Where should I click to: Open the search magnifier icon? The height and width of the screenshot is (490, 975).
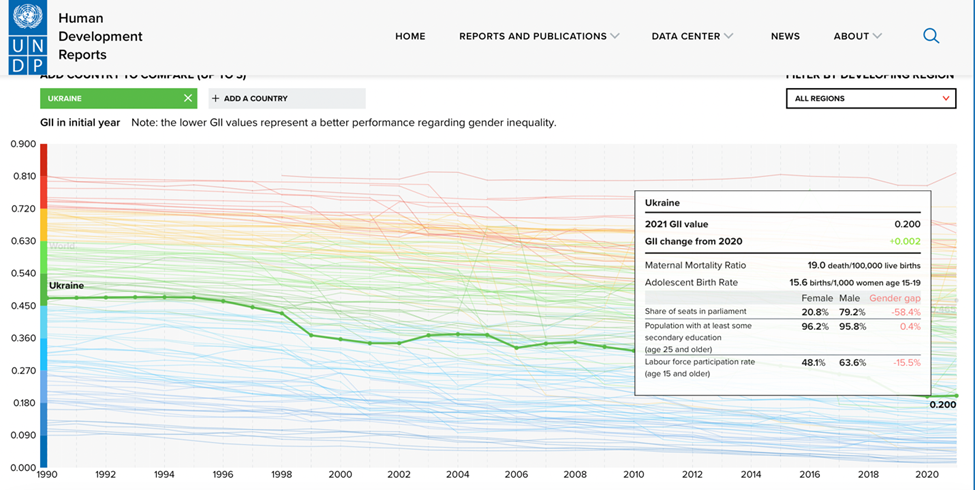coord(930,36)
